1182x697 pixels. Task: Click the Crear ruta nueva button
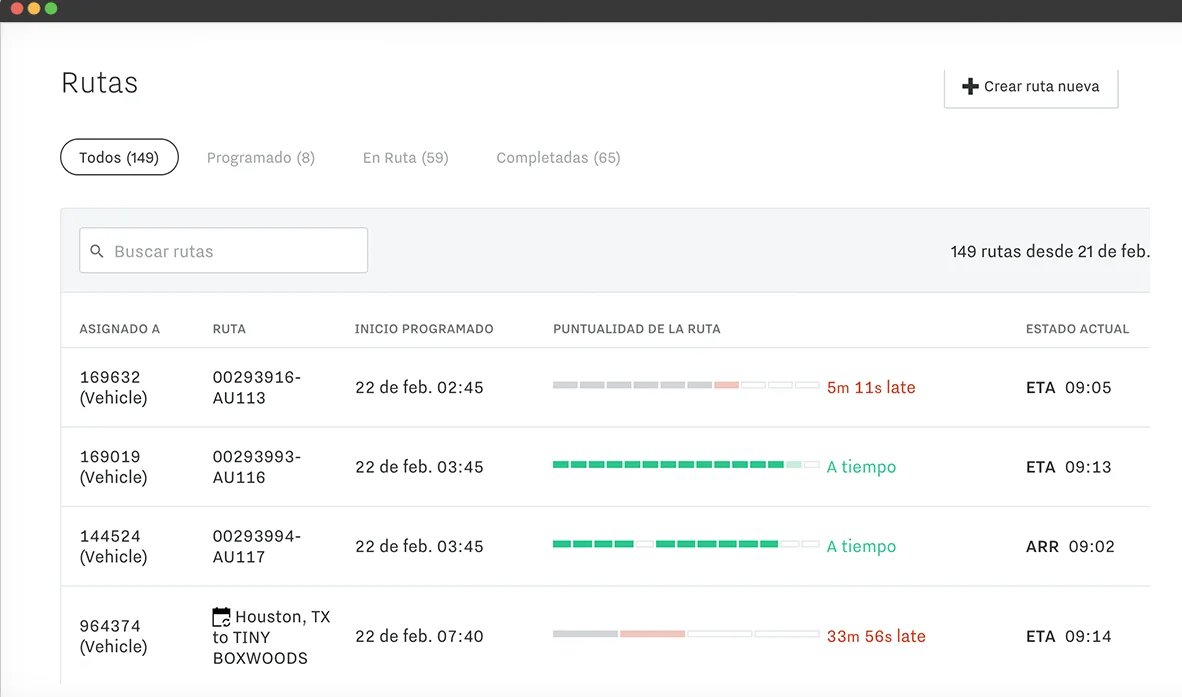pyautogui.click(x=1030, y=87)
